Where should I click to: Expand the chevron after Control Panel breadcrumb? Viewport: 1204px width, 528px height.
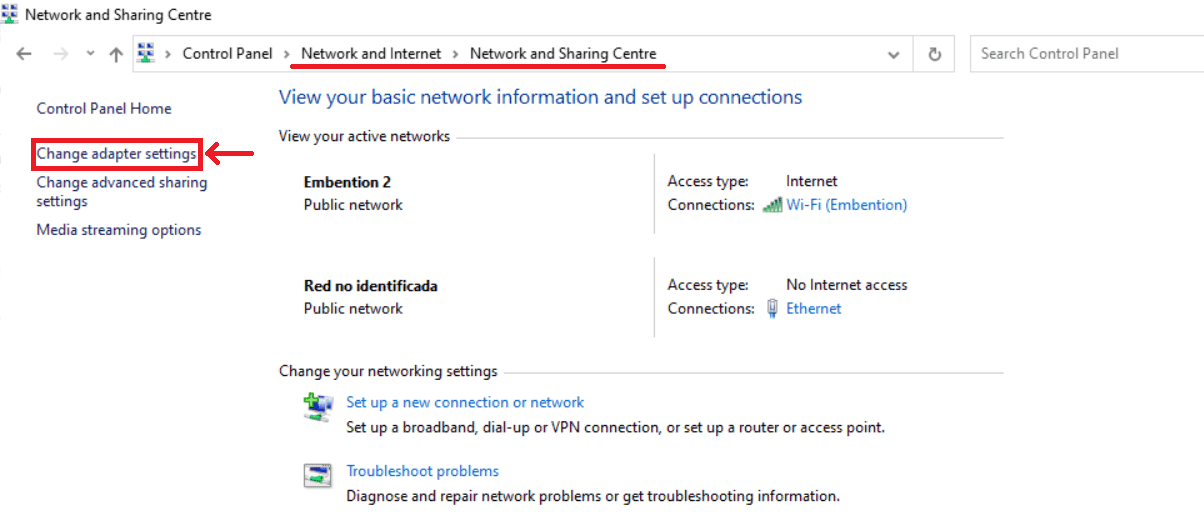point(287,54)
